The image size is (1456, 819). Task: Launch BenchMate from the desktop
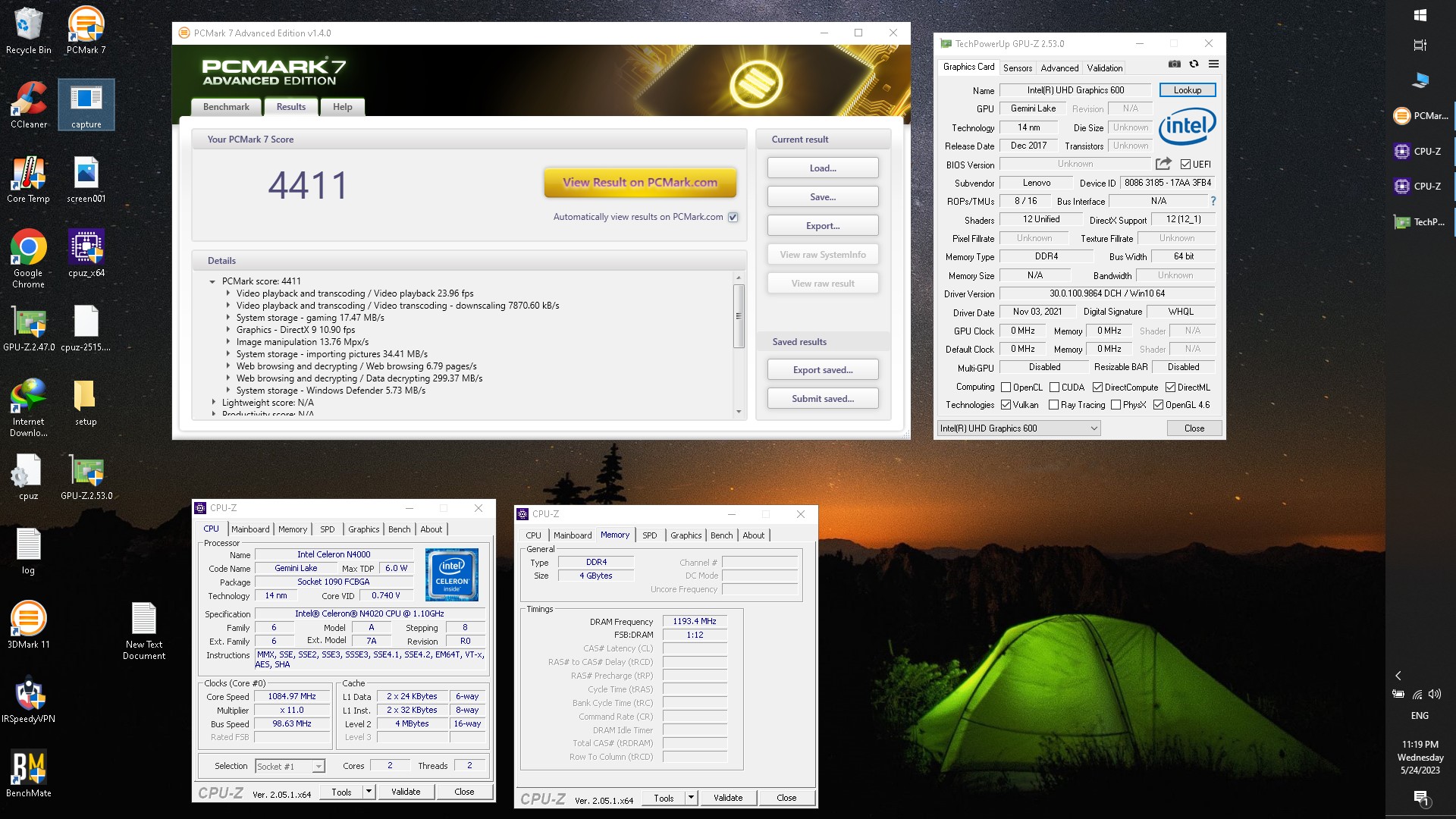(28, 773)
